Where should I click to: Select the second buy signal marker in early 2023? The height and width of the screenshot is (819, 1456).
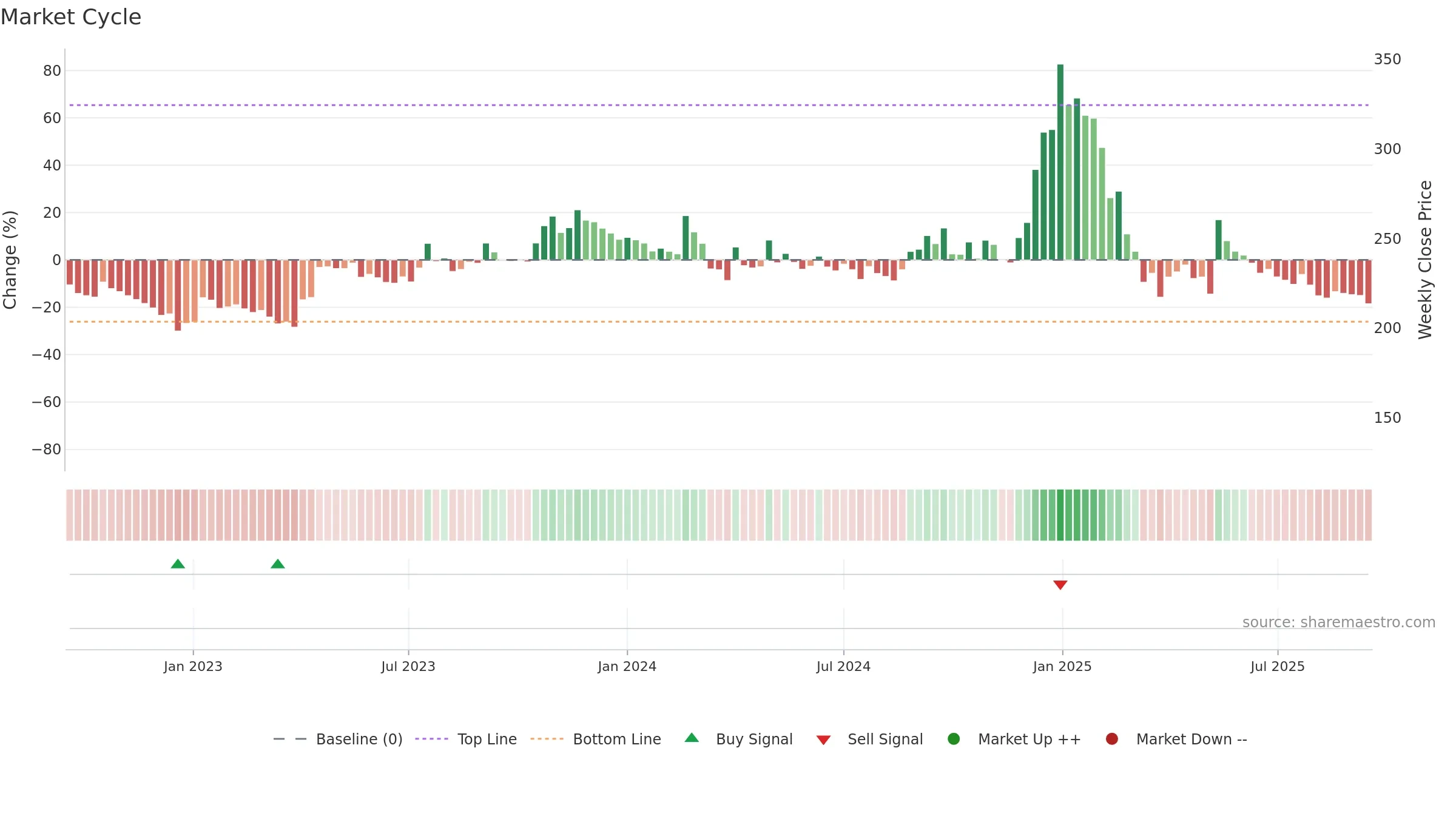click(x=278, y=564)
